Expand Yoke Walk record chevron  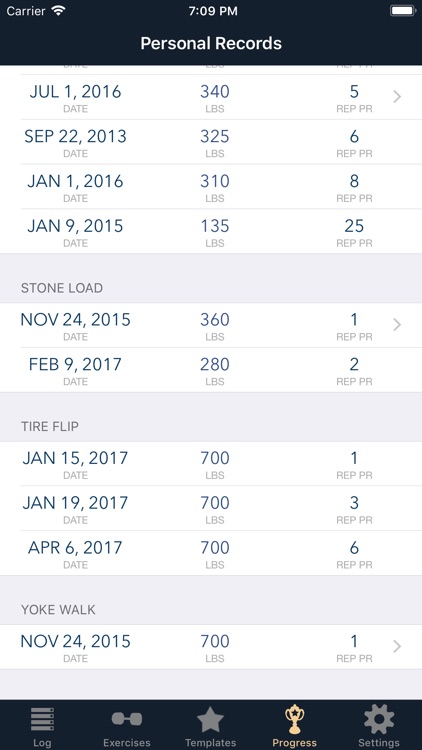(397, 647)
